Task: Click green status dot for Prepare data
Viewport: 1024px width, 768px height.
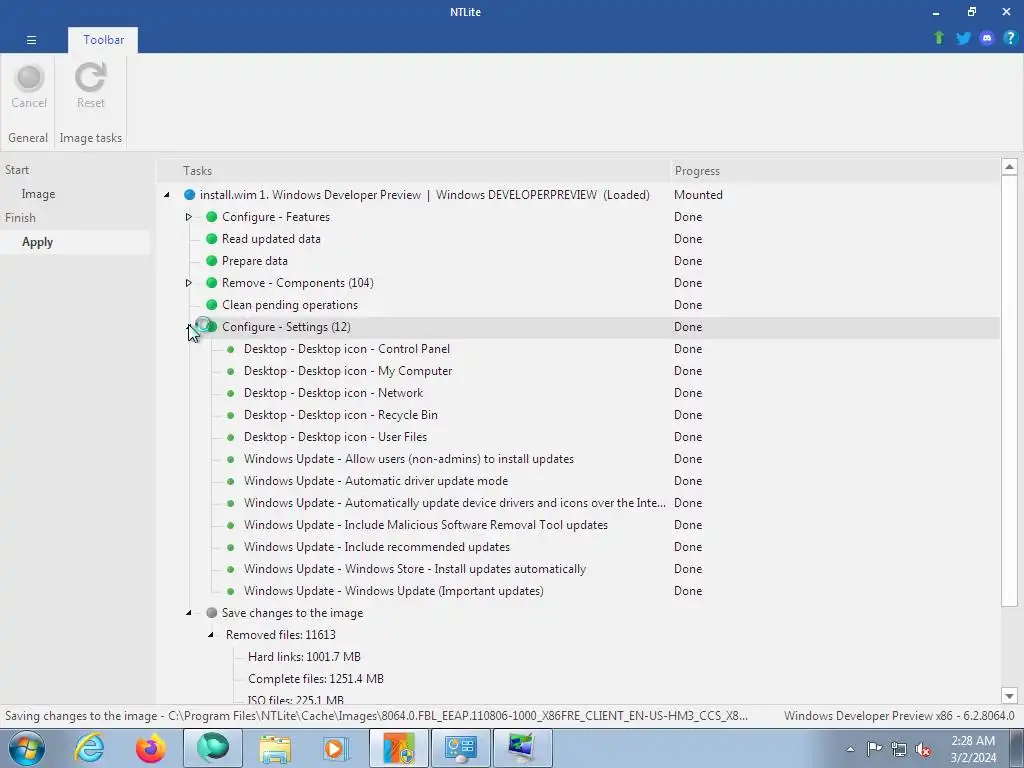Action: coord(211,261)
